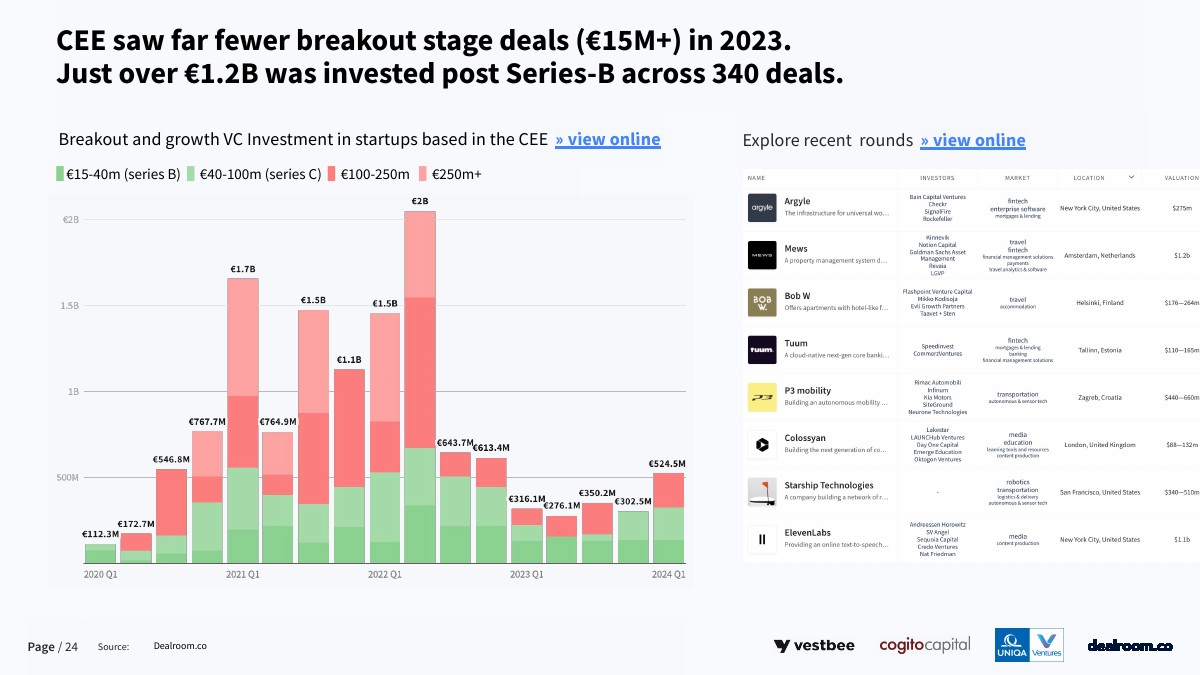Click the €2B bar for 2022 Q2
1200x675 pixels.
tap(420, 387)
